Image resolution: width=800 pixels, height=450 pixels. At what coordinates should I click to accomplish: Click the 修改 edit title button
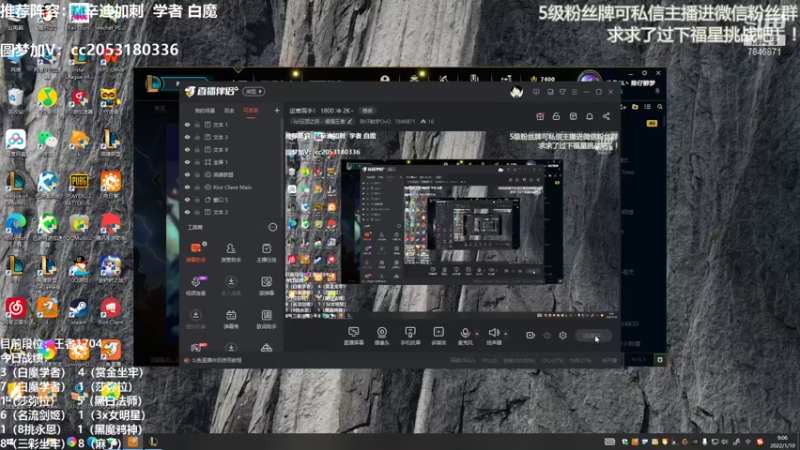point(367,110)
